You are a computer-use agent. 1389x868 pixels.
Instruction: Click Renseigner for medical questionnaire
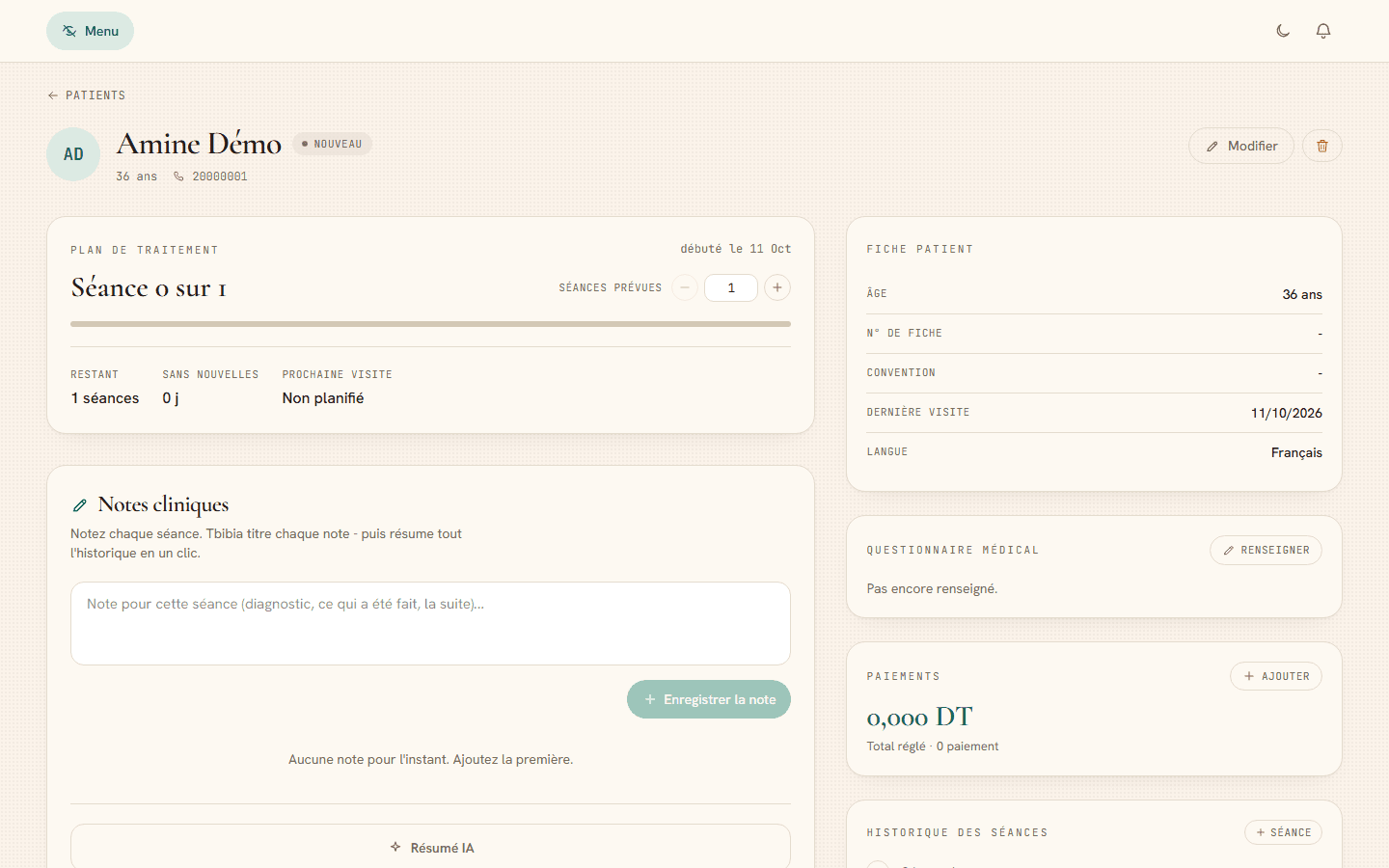click(x=1266, y=550)
